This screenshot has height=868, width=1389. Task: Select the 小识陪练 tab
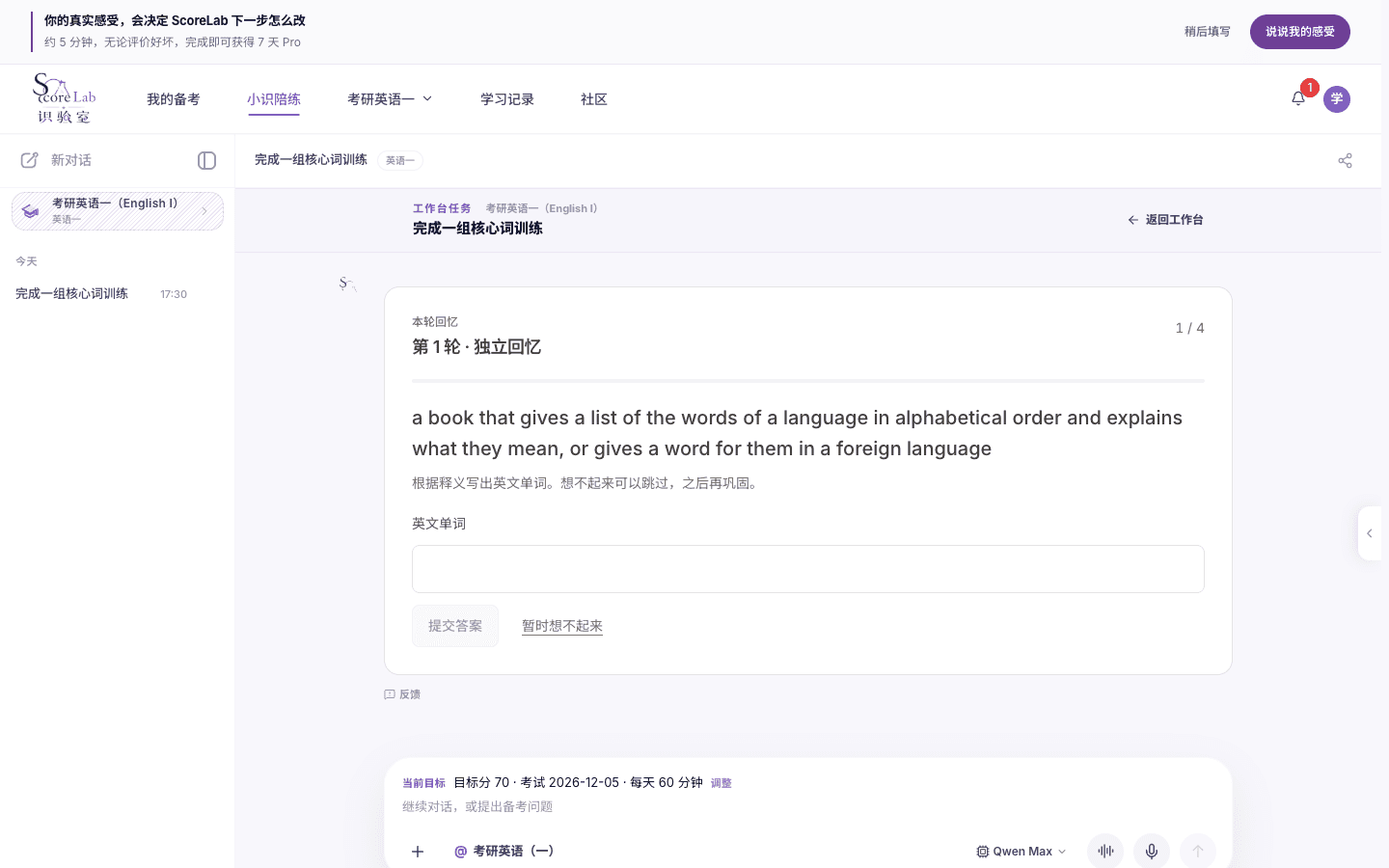[x=274, y=99]
